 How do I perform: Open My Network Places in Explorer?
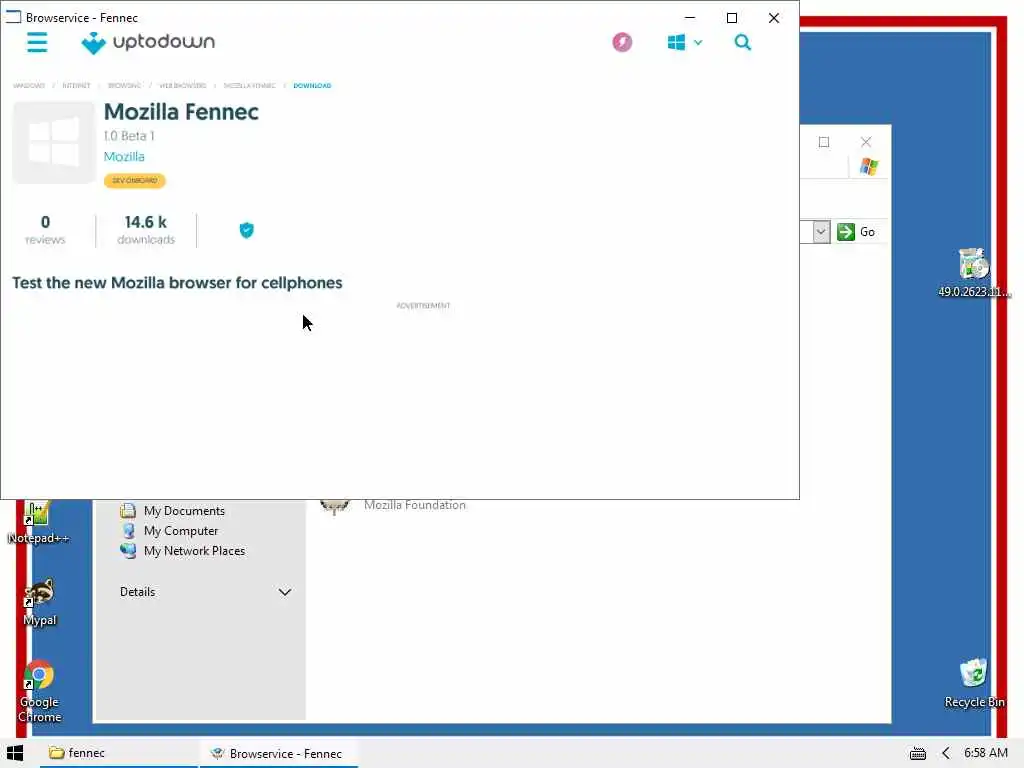pos(182,551)
